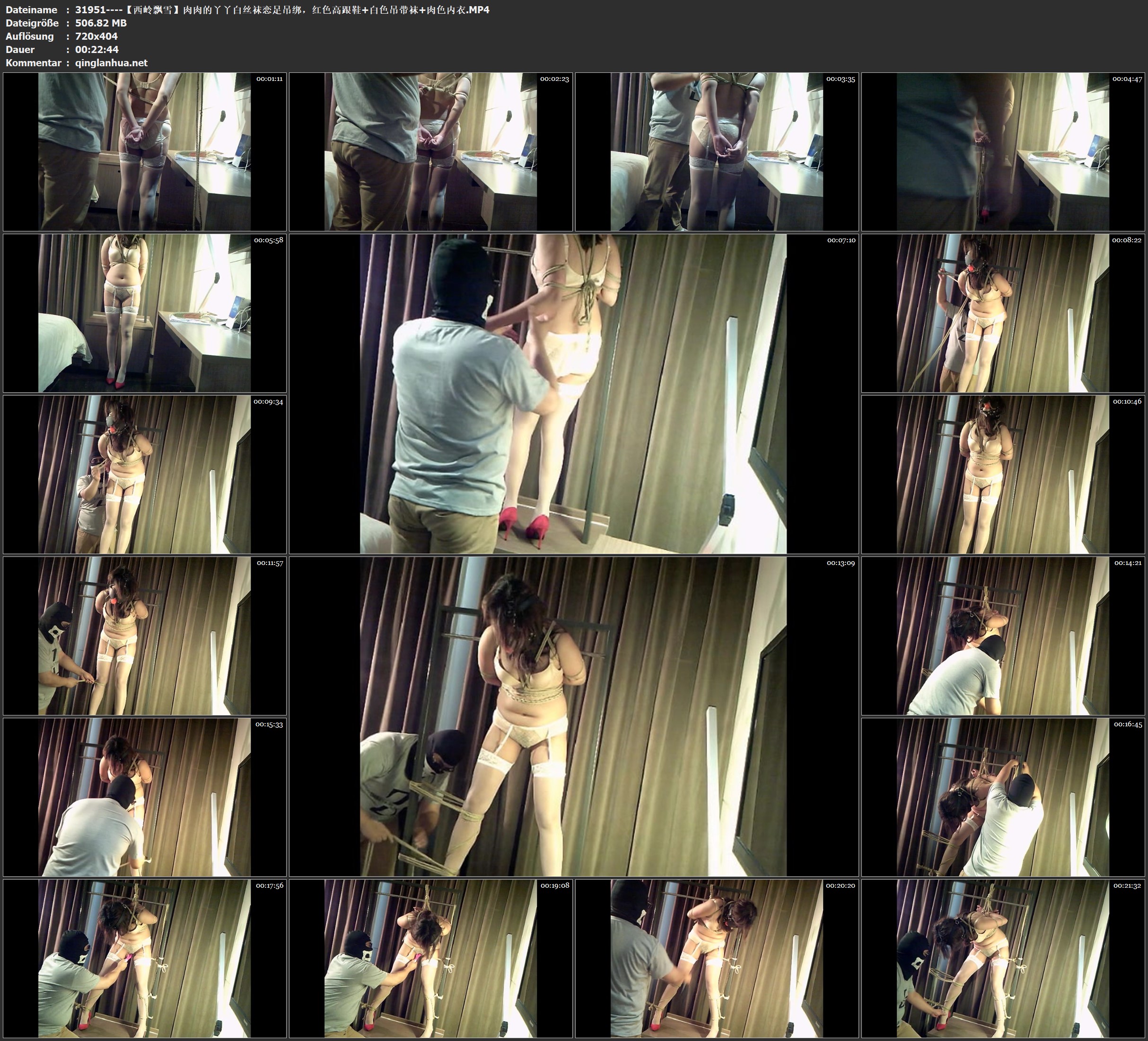
Task: Click the Dateiname file name text
Action: (282, 9)
